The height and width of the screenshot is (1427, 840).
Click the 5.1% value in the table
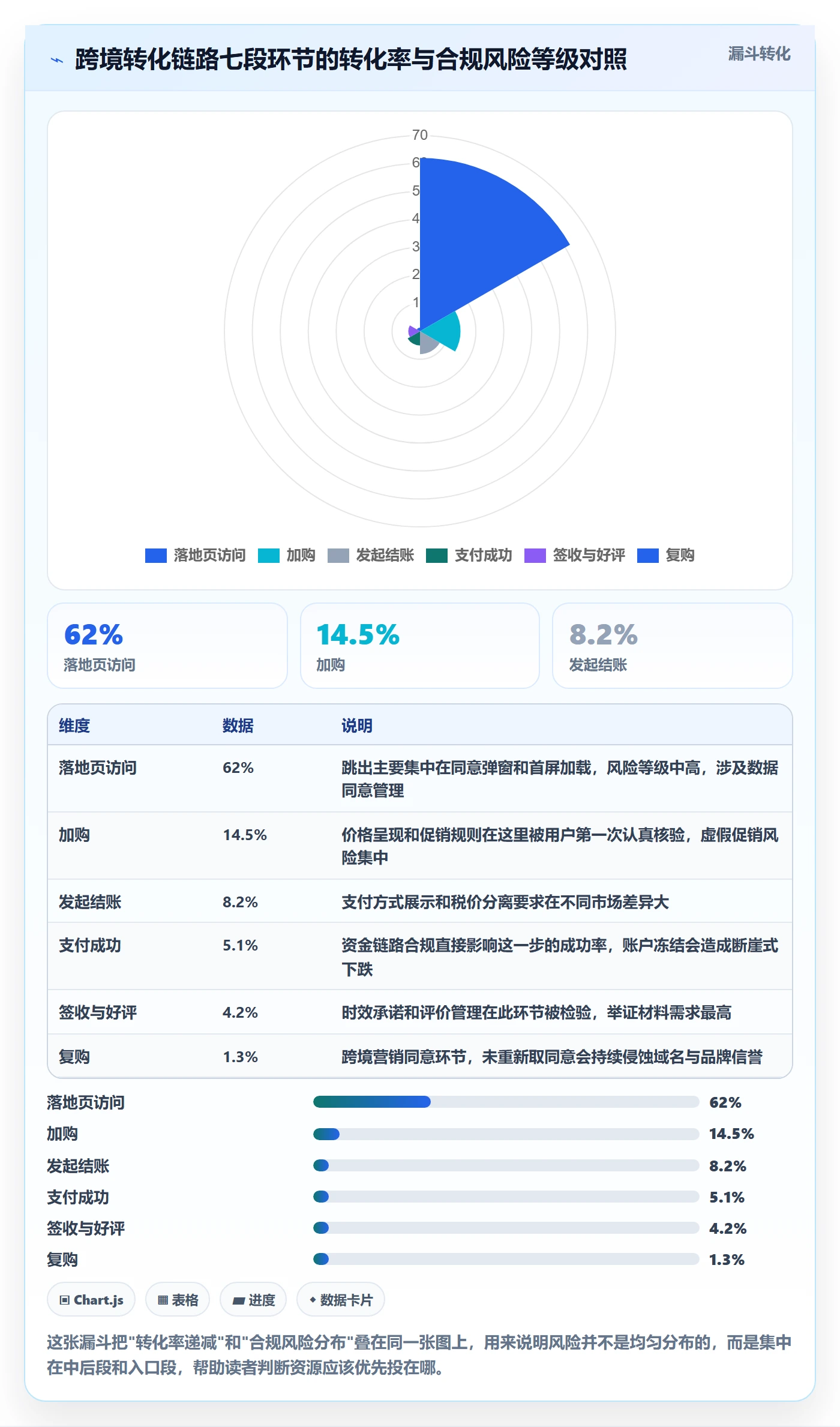pyautogui.click(x=241, y=945)
